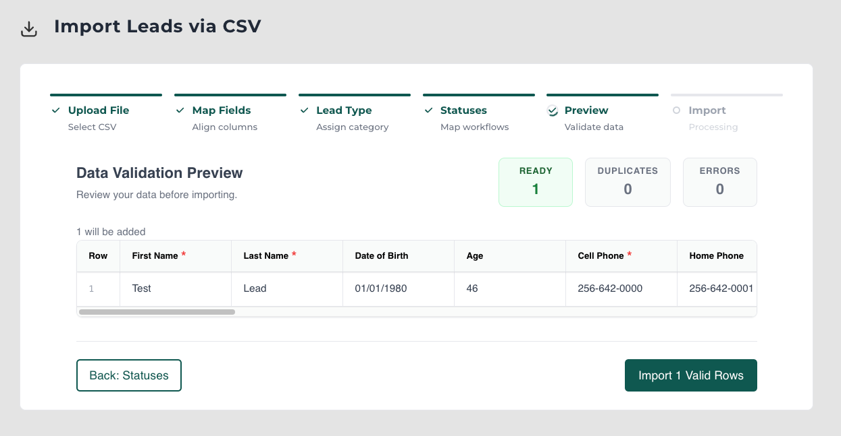
Task: Click the 'Select CSV' step subtitle
Action: coord(92,127)
